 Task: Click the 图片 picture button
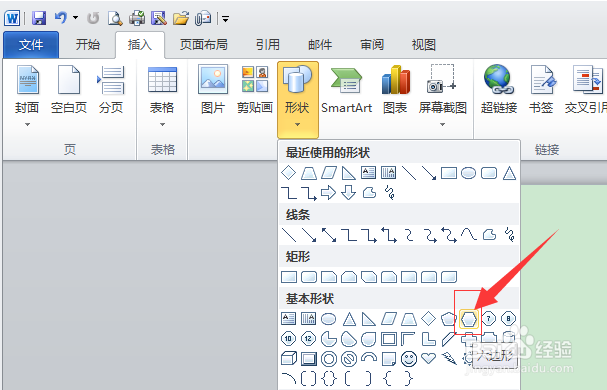coord(213,90)
